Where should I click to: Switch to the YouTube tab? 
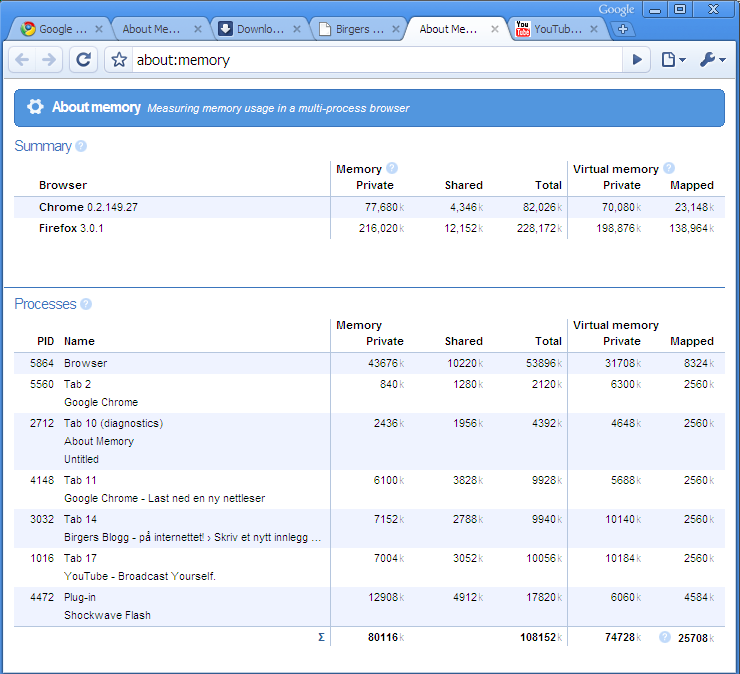(549, 29)
